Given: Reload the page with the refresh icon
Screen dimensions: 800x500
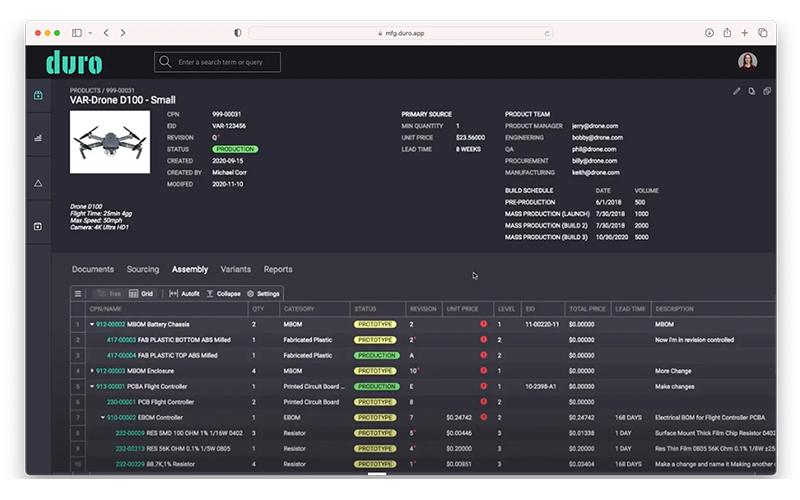Looking at the screenshot, I should coord(546,33).
